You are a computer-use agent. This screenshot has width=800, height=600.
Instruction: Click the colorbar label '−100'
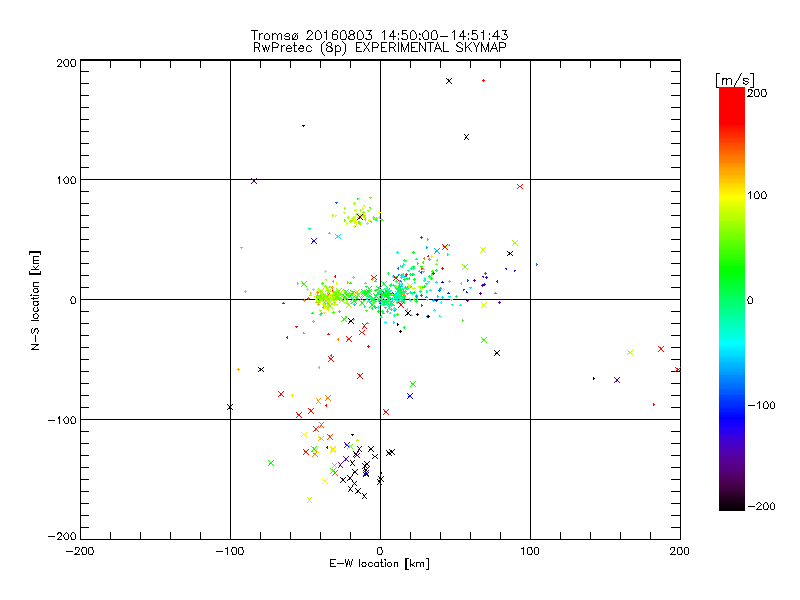(x=761, y=405)
